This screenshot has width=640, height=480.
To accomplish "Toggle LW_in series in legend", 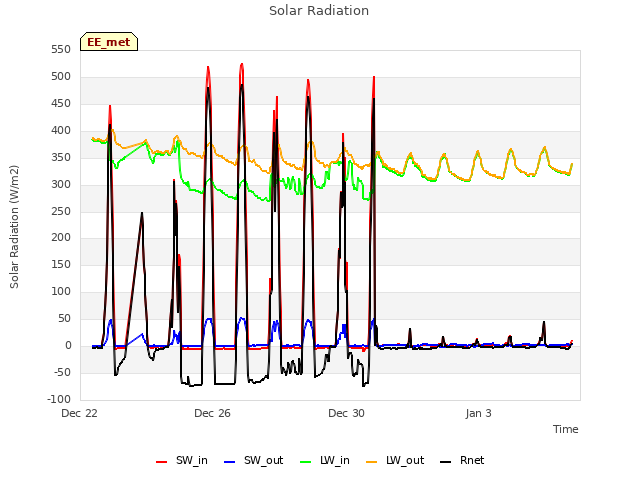I will pyautogui.click(x=325, y=460).
